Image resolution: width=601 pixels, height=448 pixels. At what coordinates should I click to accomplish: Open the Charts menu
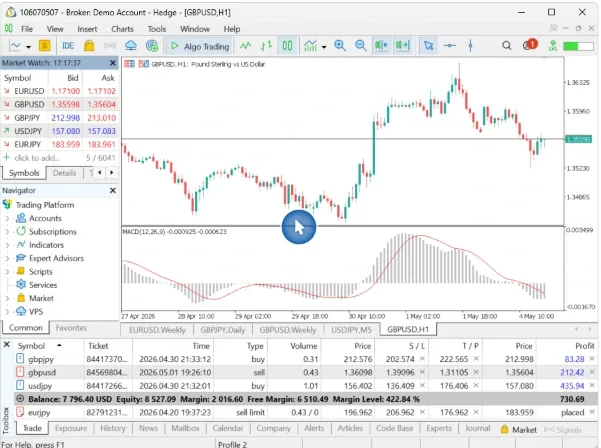pos(122,29)
